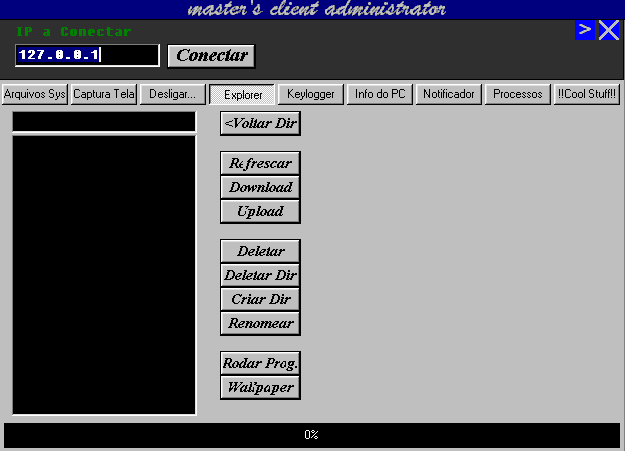Click the directory path field above file list
This screenshot has width=625, height=451.
(104, 122)
